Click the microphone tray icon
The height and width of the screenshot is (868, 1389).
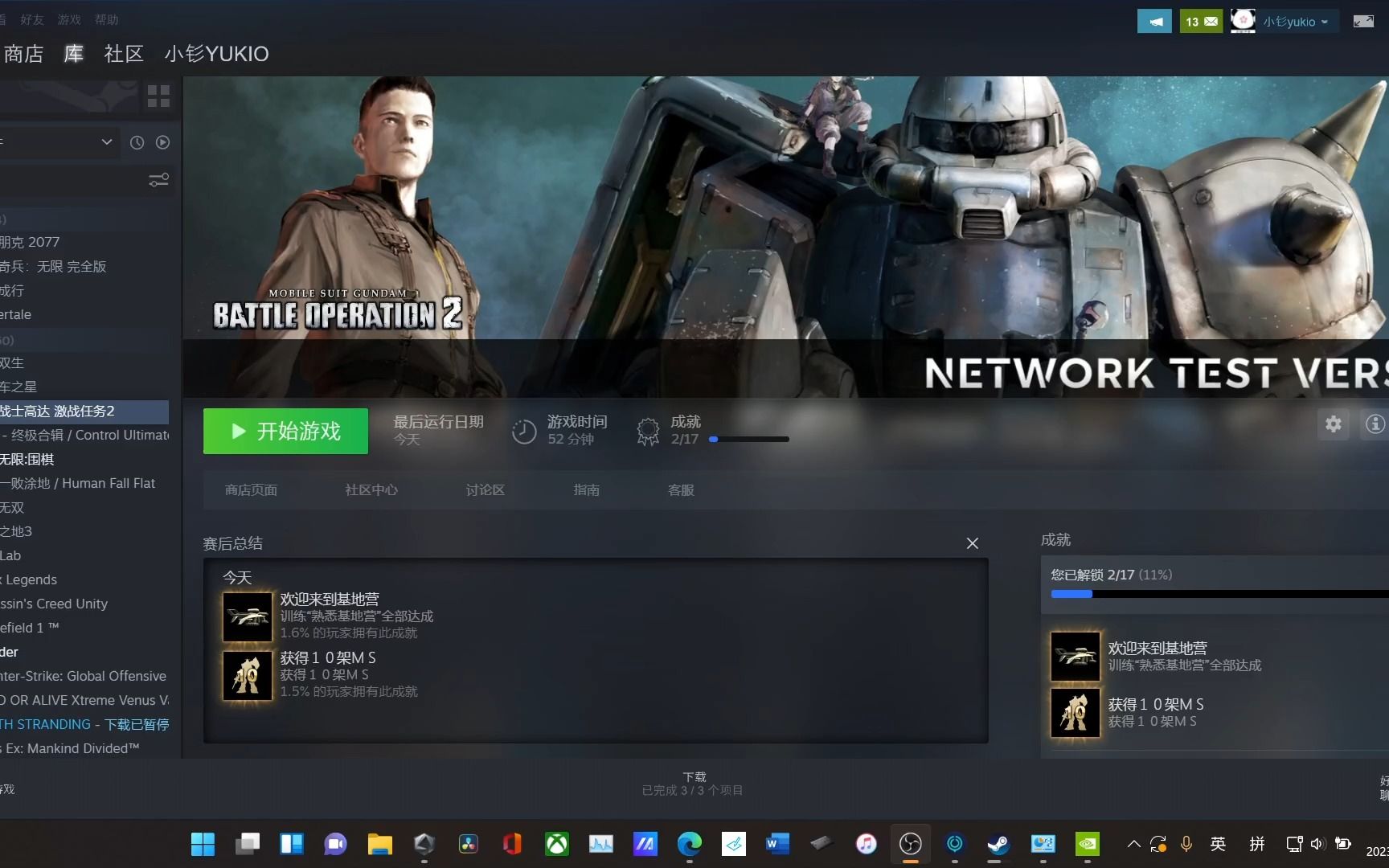1186,844
